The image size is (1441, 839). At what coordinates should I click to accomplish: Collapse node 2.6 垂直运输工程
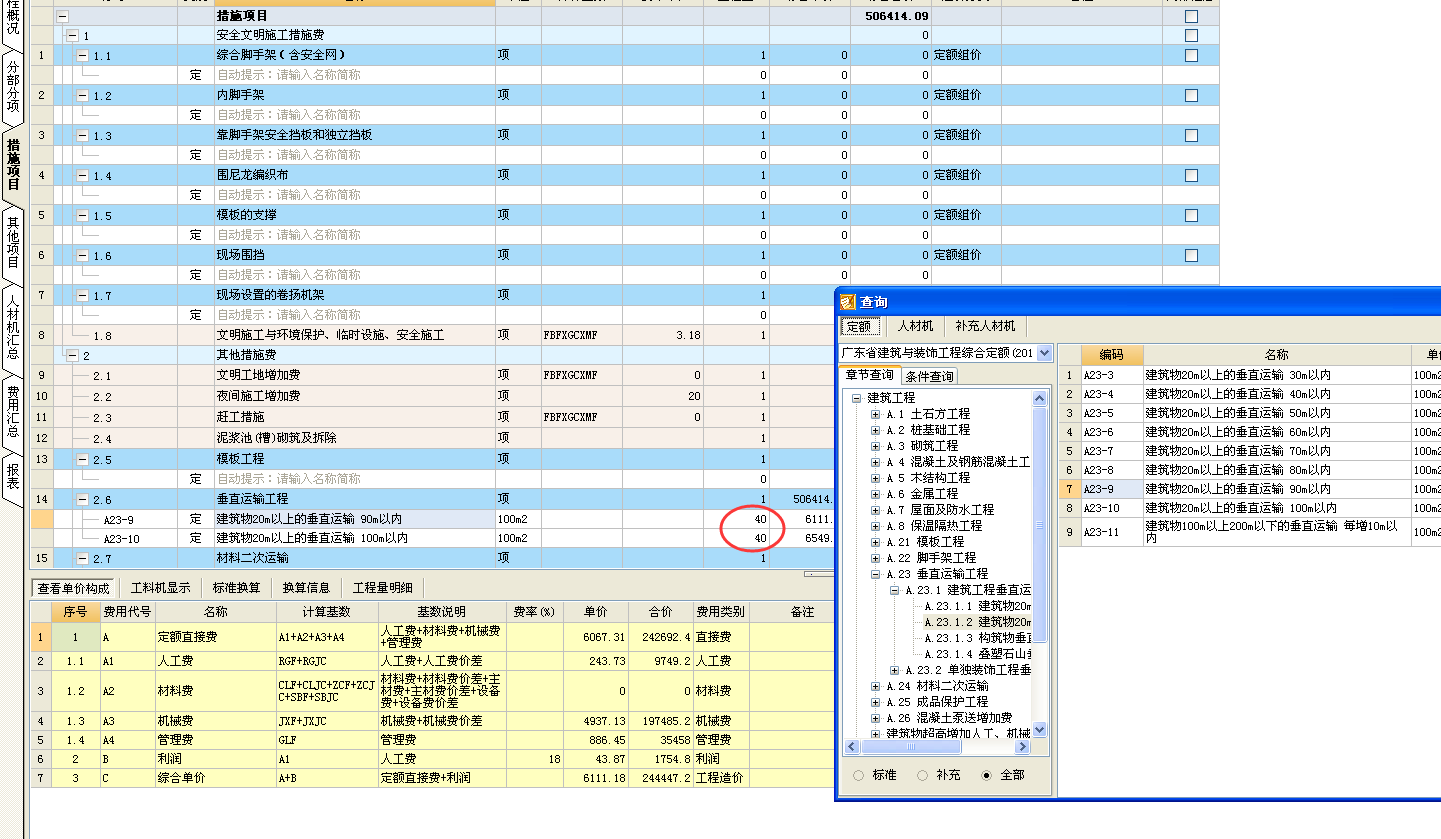83,498
